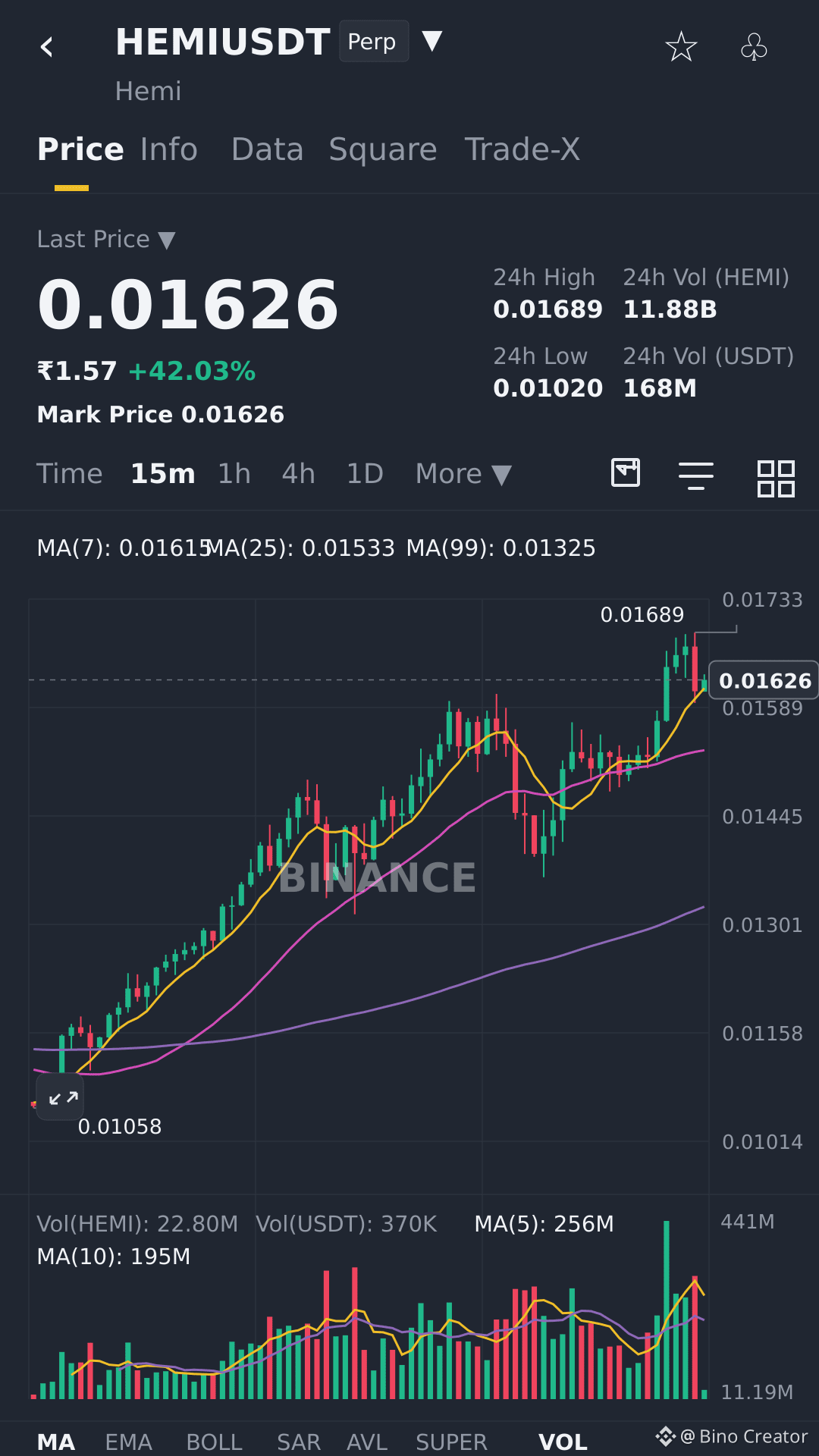This screenshot has width=819, height=1456.
Task: Toggle the SAR indicator
Action: 299,1442
